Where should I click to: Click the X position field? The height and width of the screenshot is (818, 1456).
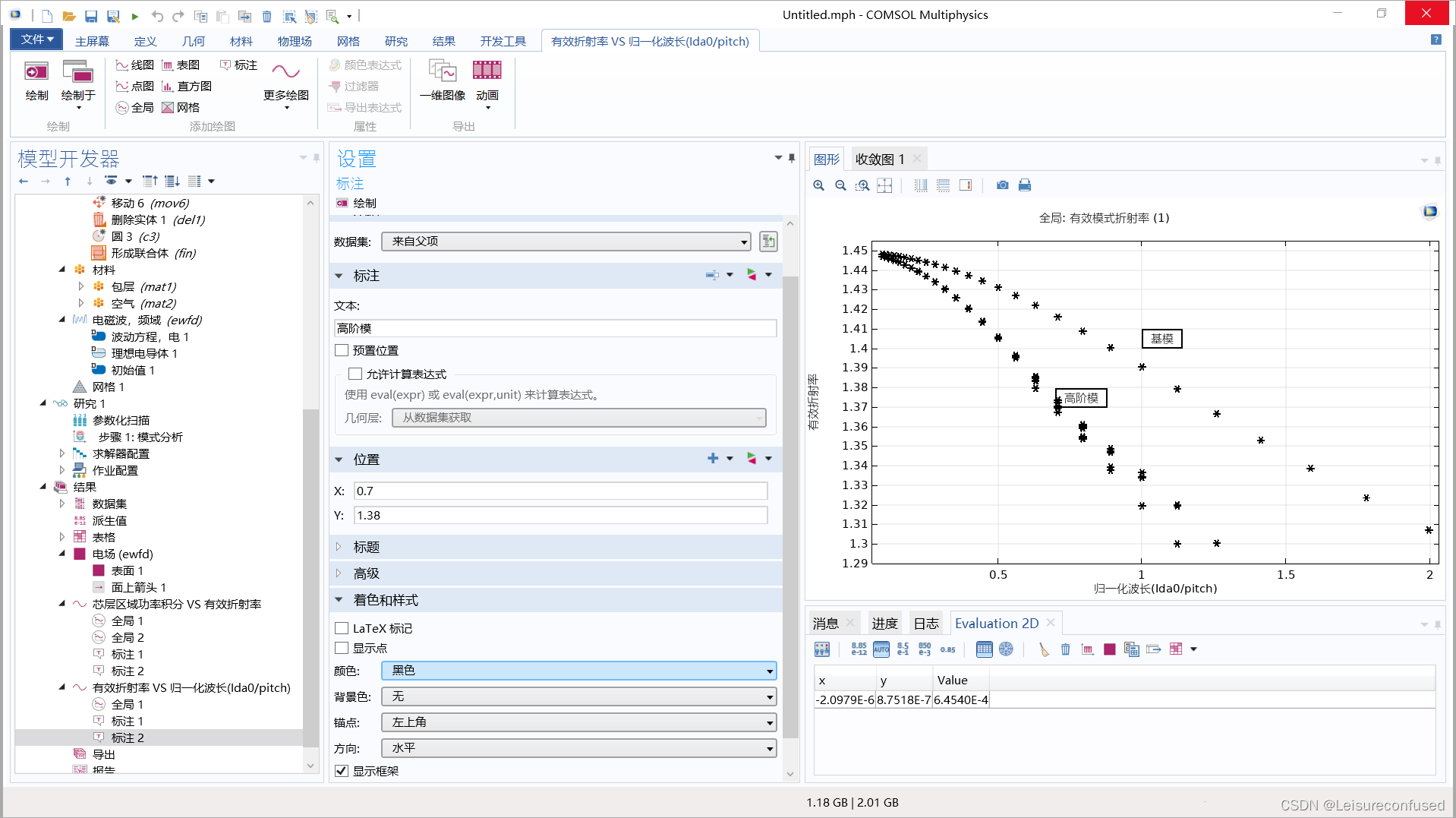pyautogui.click(x=560, y=491)
